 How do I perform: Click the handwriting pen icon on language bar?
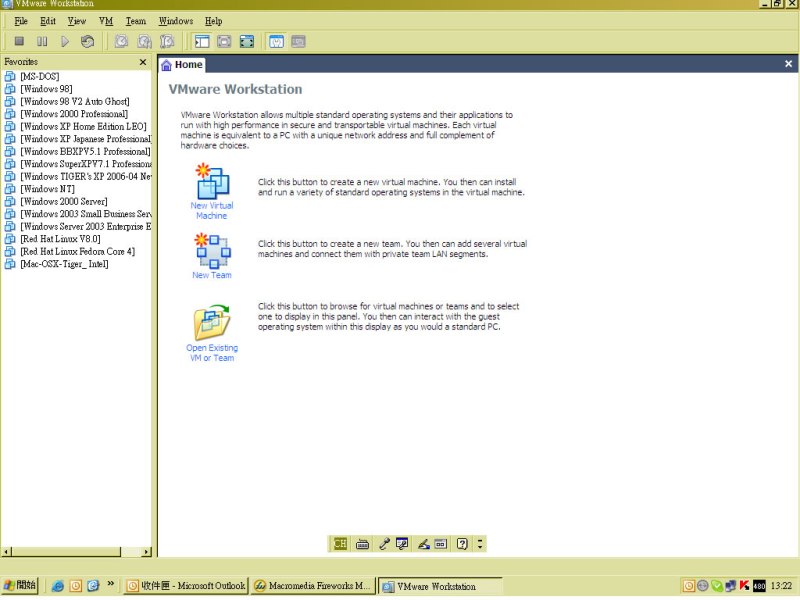[x=423, y=544]
